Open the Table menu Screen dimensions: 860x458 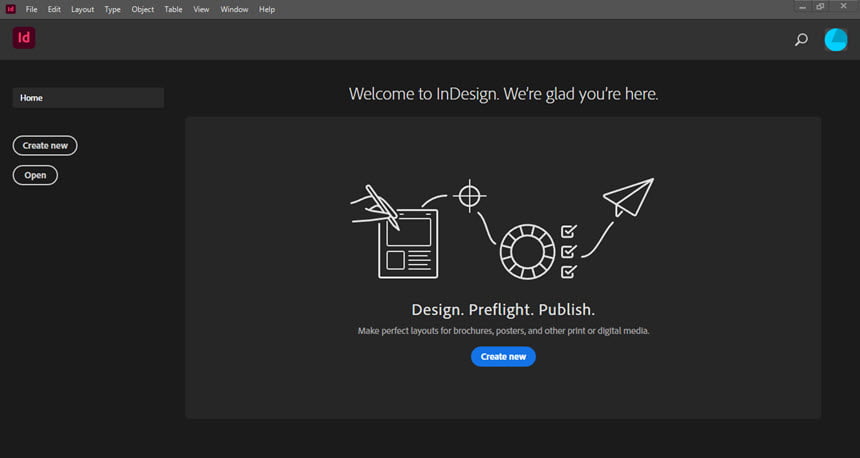[173, 9]
